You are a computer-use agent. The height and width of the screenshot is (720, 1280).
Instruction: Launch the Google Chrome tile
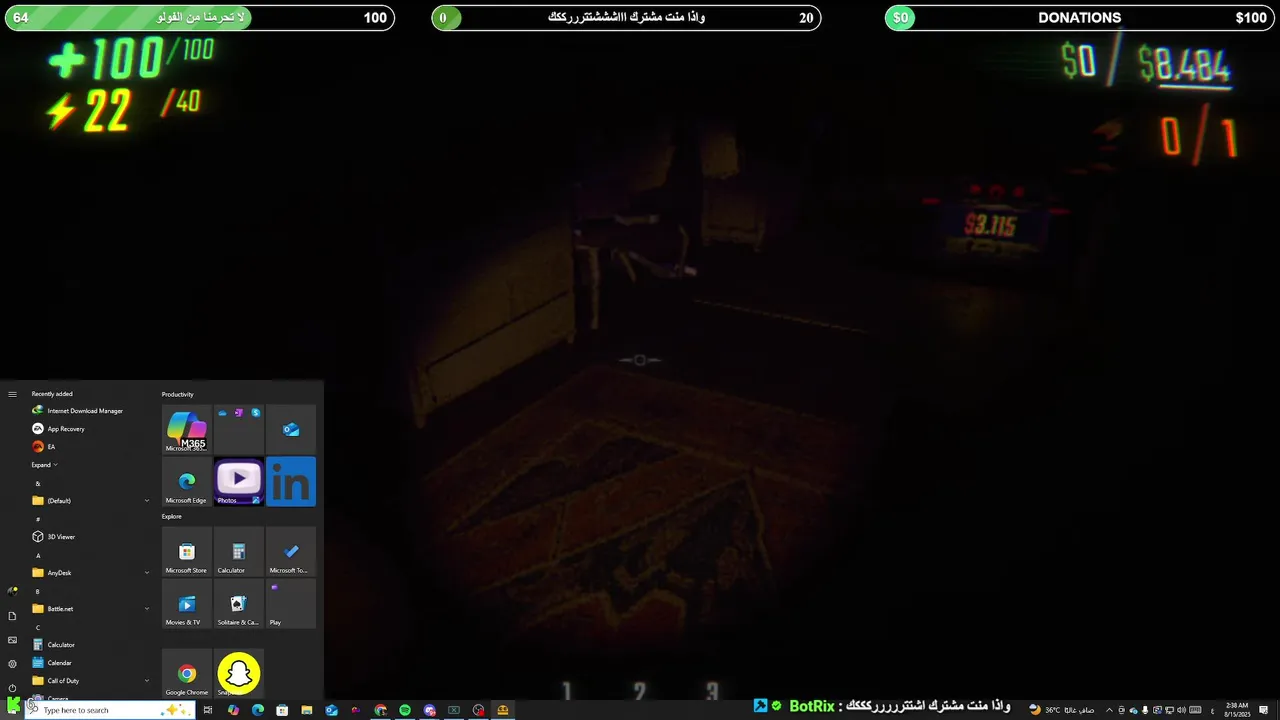pyautogui.click(x=187, y=673)
